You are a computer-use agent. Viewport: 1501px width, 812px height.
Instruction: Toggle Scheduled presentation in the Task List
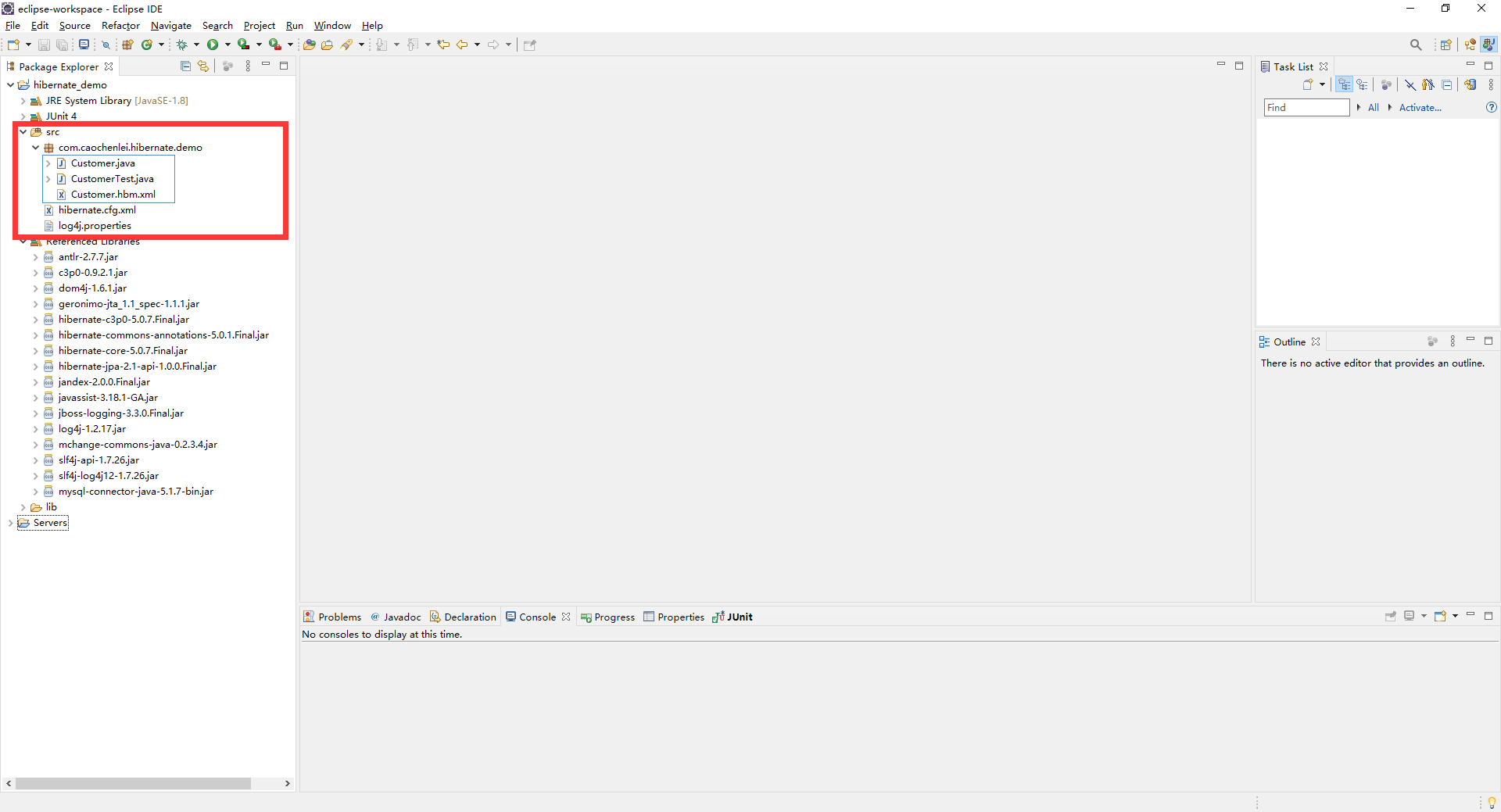pos(1363,84)
